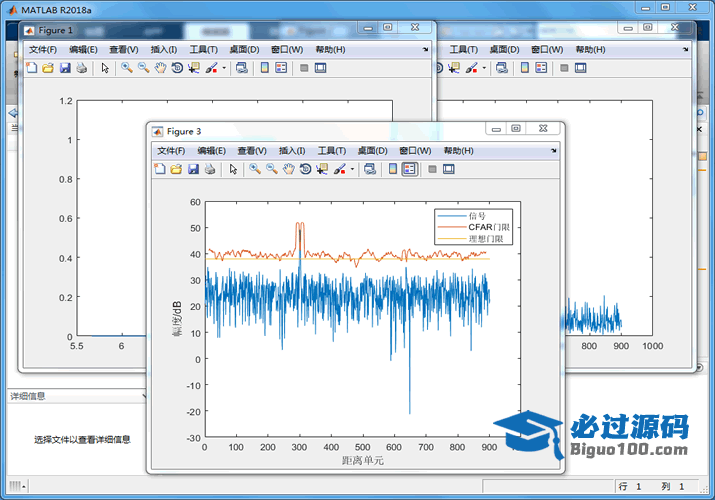The width and height of the screenshot is (715, 500).
Task: Click Link Plot icon in Figure 3
Action: (370, 169)
